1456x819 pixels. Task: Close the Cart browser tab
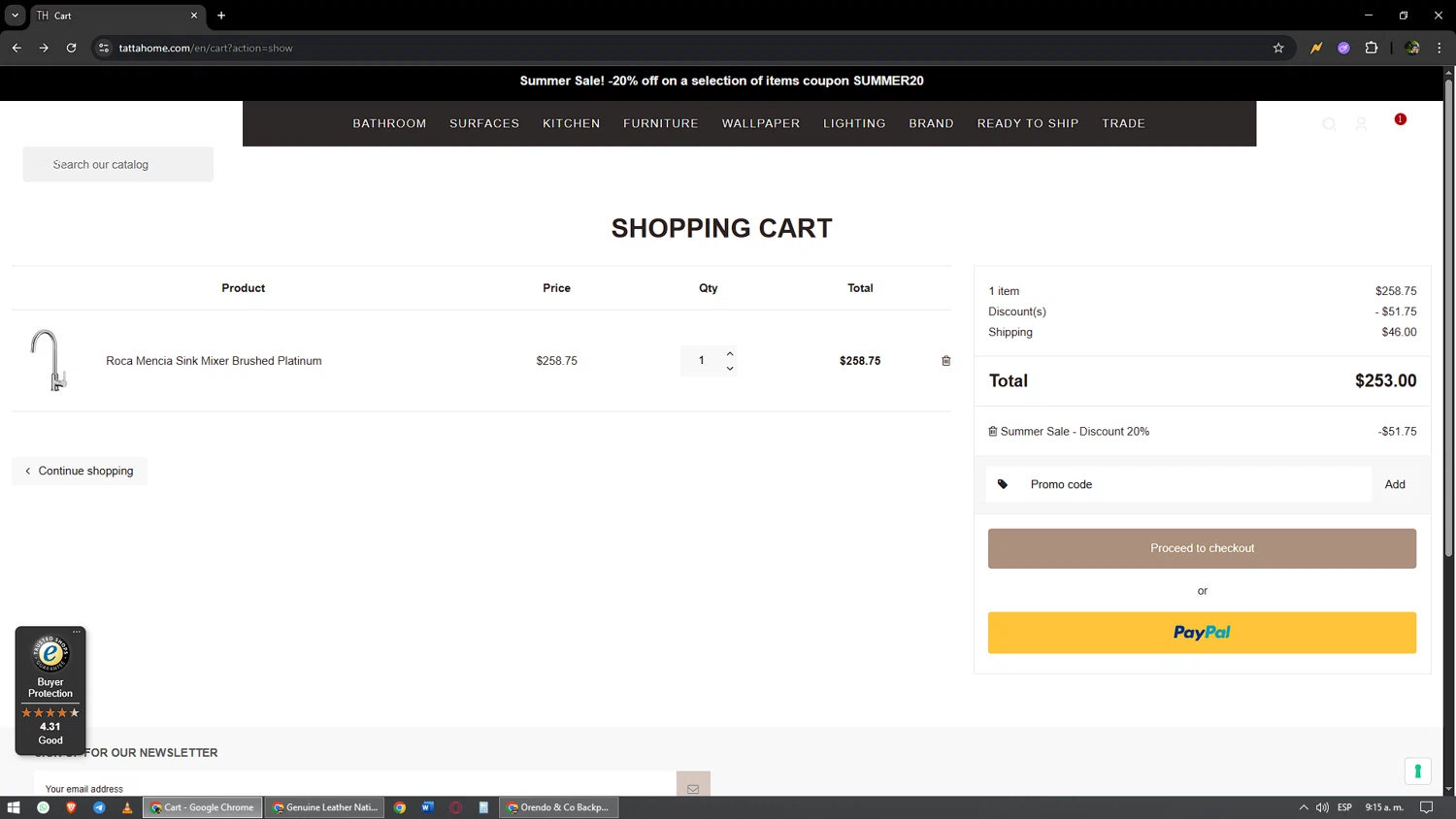click(193, 16)
